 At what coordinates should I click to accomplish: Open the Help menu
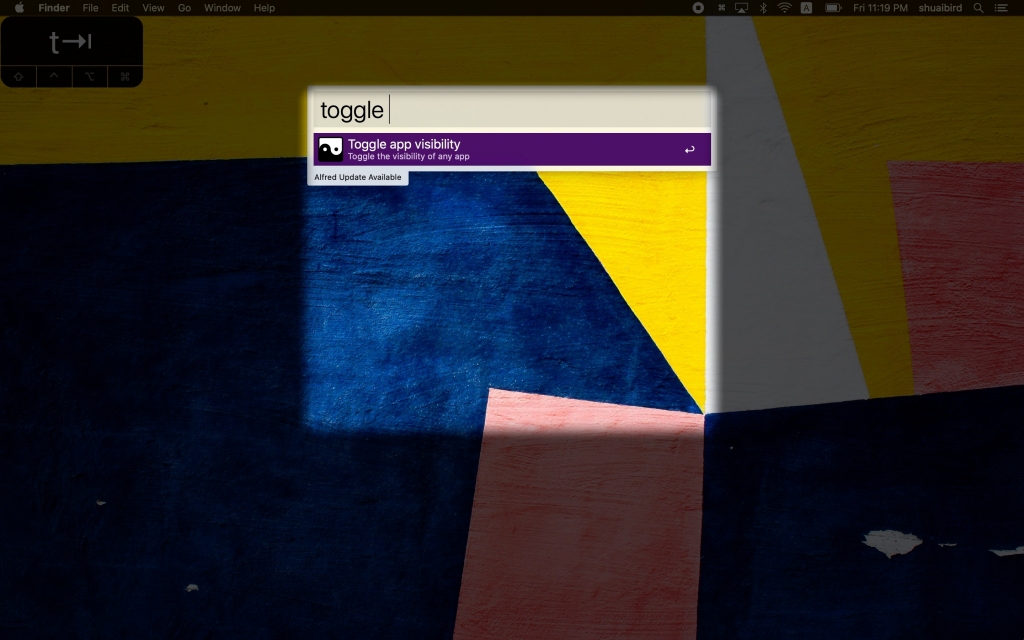pos(264,8)
